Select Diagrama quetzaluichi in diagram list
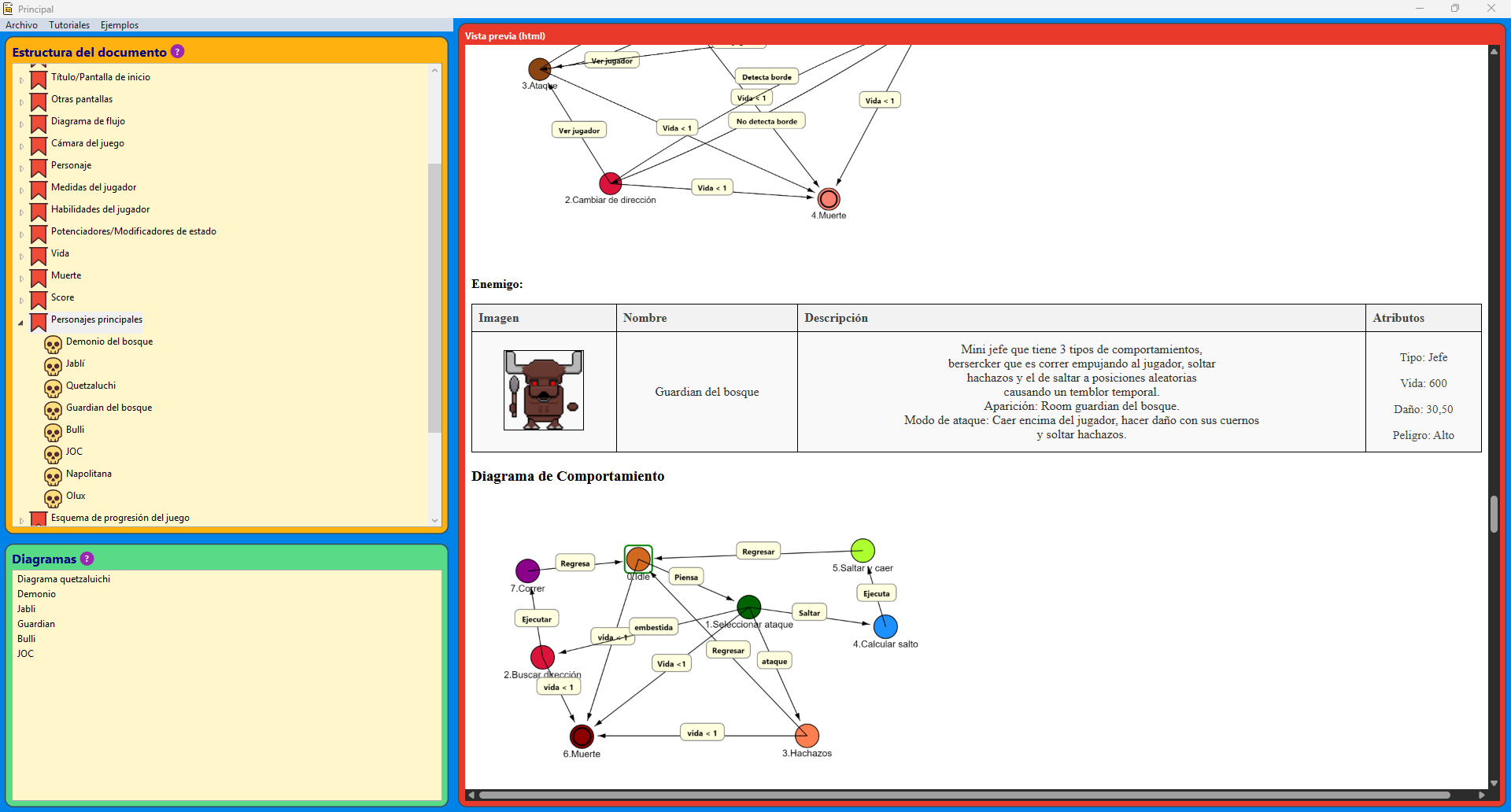This screenshot has width=1511, height=812. point(64,579)
